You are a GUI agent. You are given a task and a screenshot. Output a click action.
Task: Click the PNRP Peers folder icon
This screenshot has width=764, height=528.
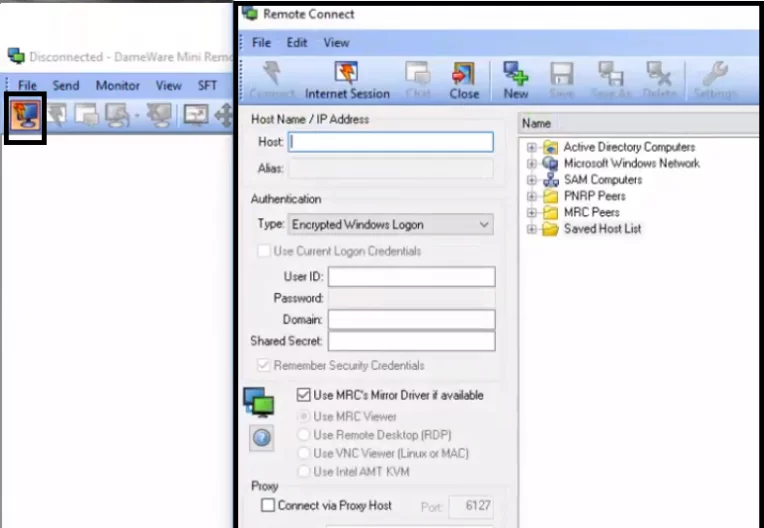(550, 196)
